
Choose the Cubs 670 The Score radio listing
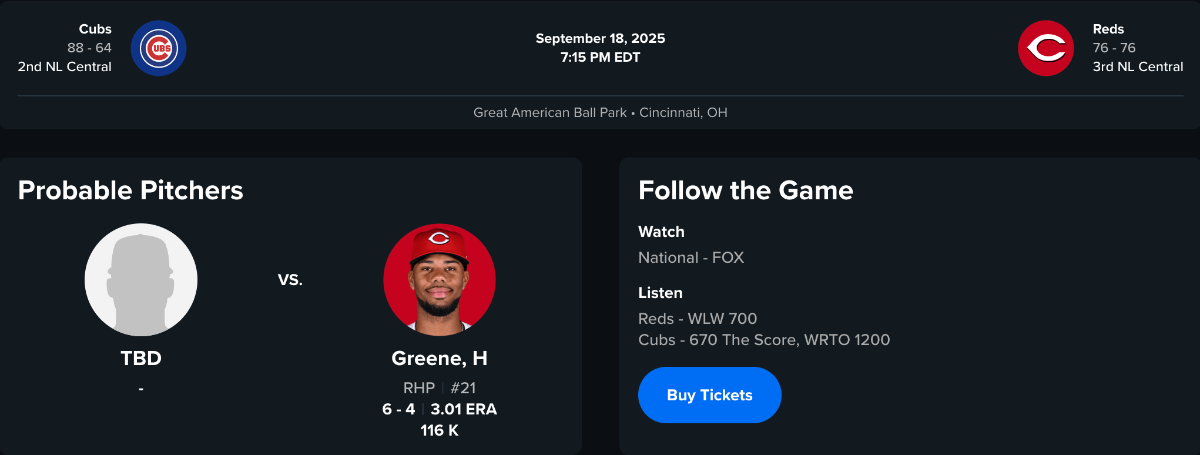pyautogui.click(x=764, y=340)
